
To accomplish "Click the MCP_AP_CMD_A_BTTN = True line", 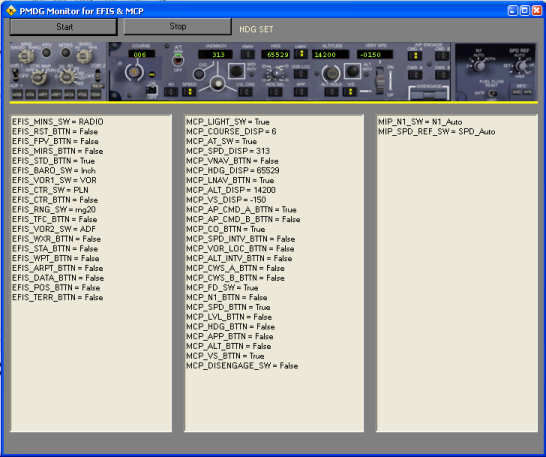I will pos(241,210).
